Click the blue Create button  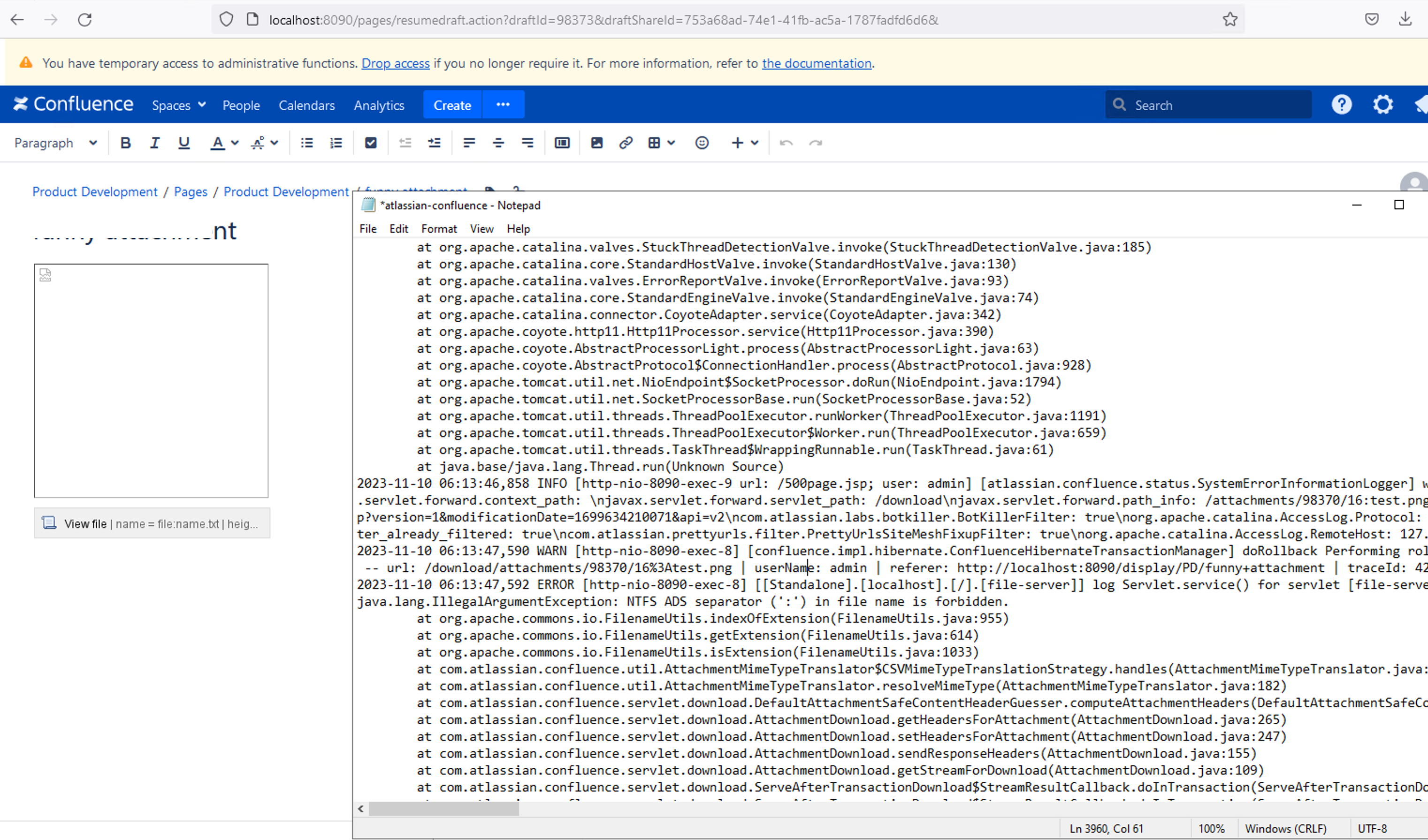tap(451, 106)
